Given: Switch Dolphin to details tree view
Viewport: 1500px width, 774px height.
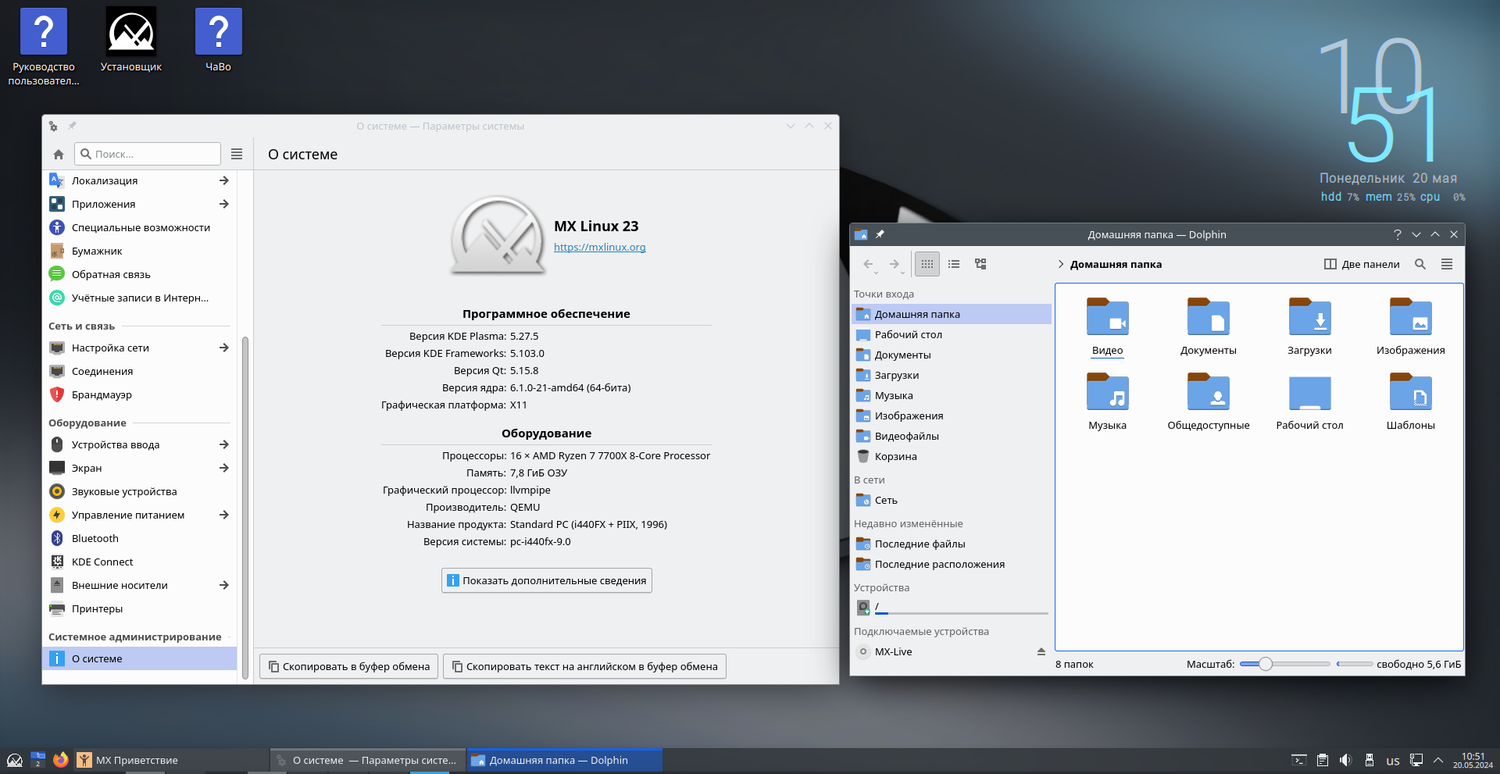Looking at the screenshot, I should (x=981, y=264).
